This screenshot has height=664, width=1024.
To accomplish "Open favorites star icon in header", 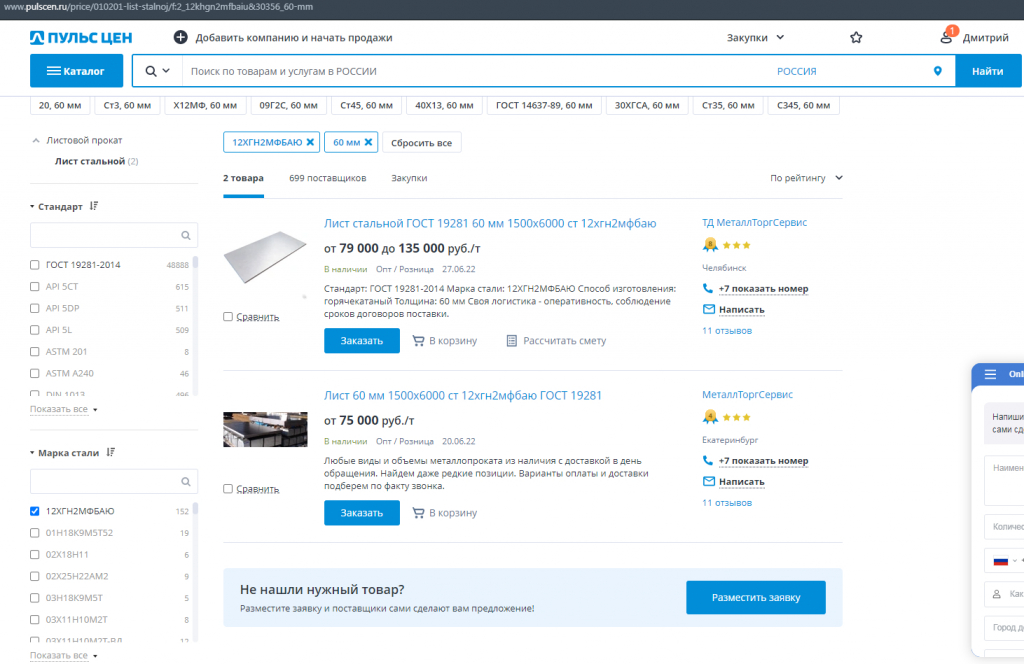I will [x=856, y=37].
